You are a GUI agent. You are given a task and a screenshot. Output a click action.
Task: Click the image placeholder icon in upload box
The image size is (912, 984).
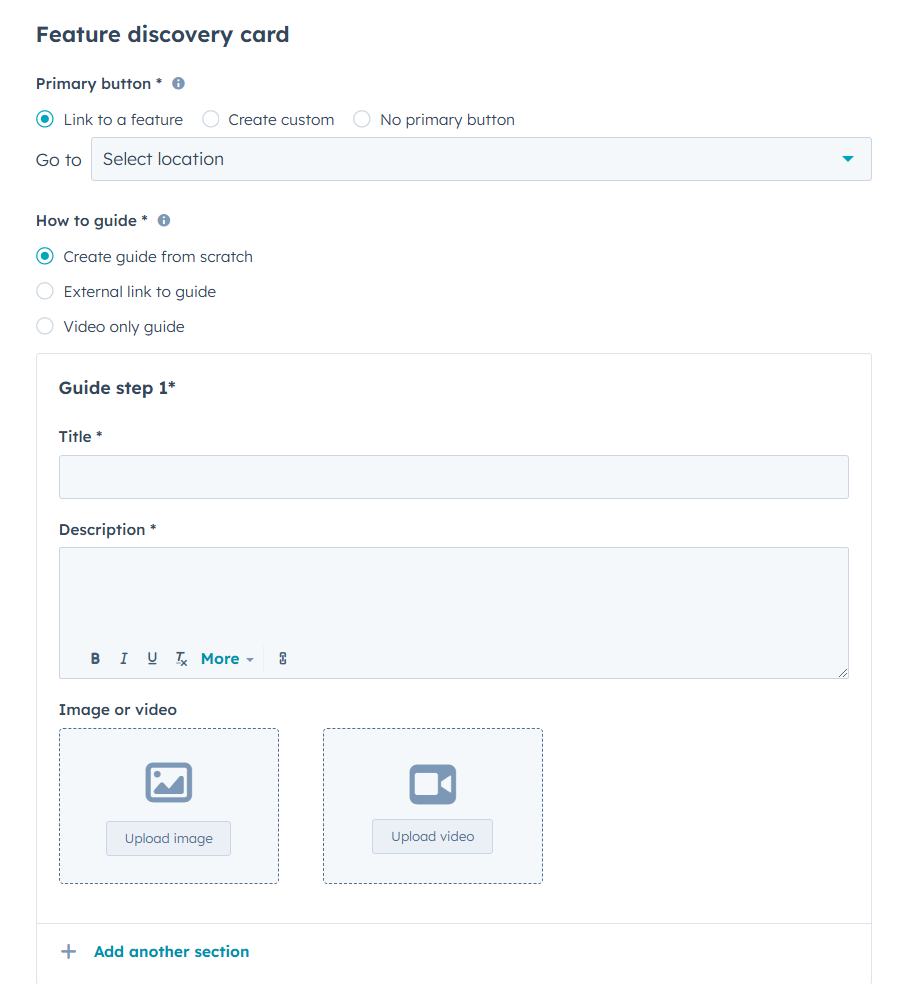point(168,783)
